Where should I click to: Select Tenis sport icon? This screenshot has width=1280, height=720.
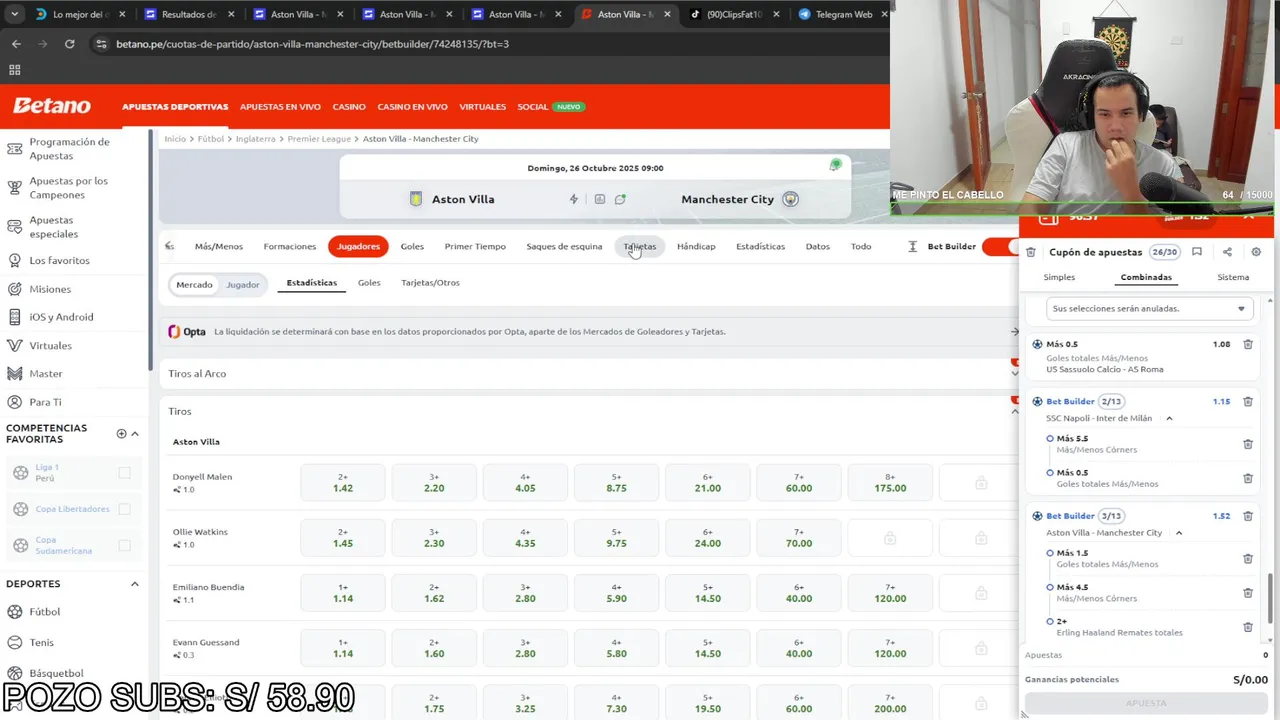(x=14, y=643)
